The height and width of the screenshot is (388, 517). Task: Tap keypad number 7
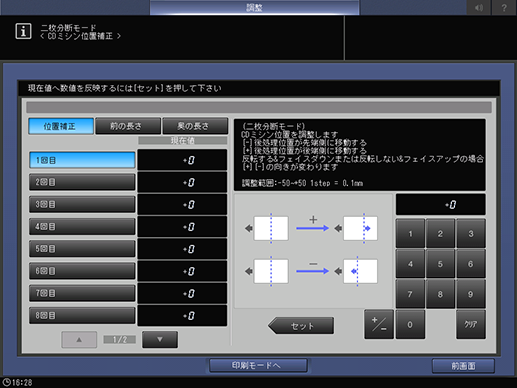410,294
